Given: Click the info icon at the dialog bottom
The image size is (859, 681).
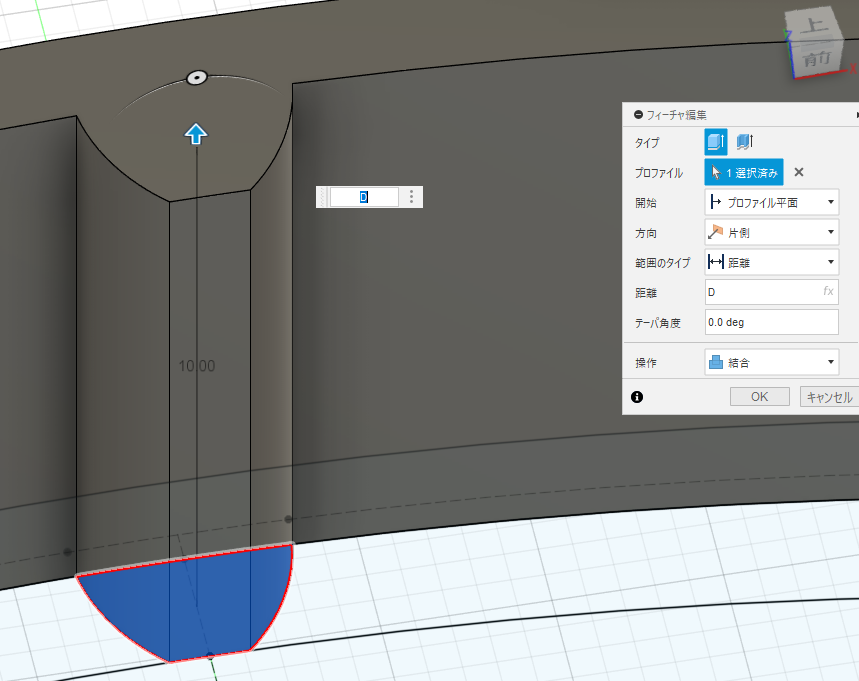Looking at the screenshot, I should pyautogui.click(x=637, y=397).
